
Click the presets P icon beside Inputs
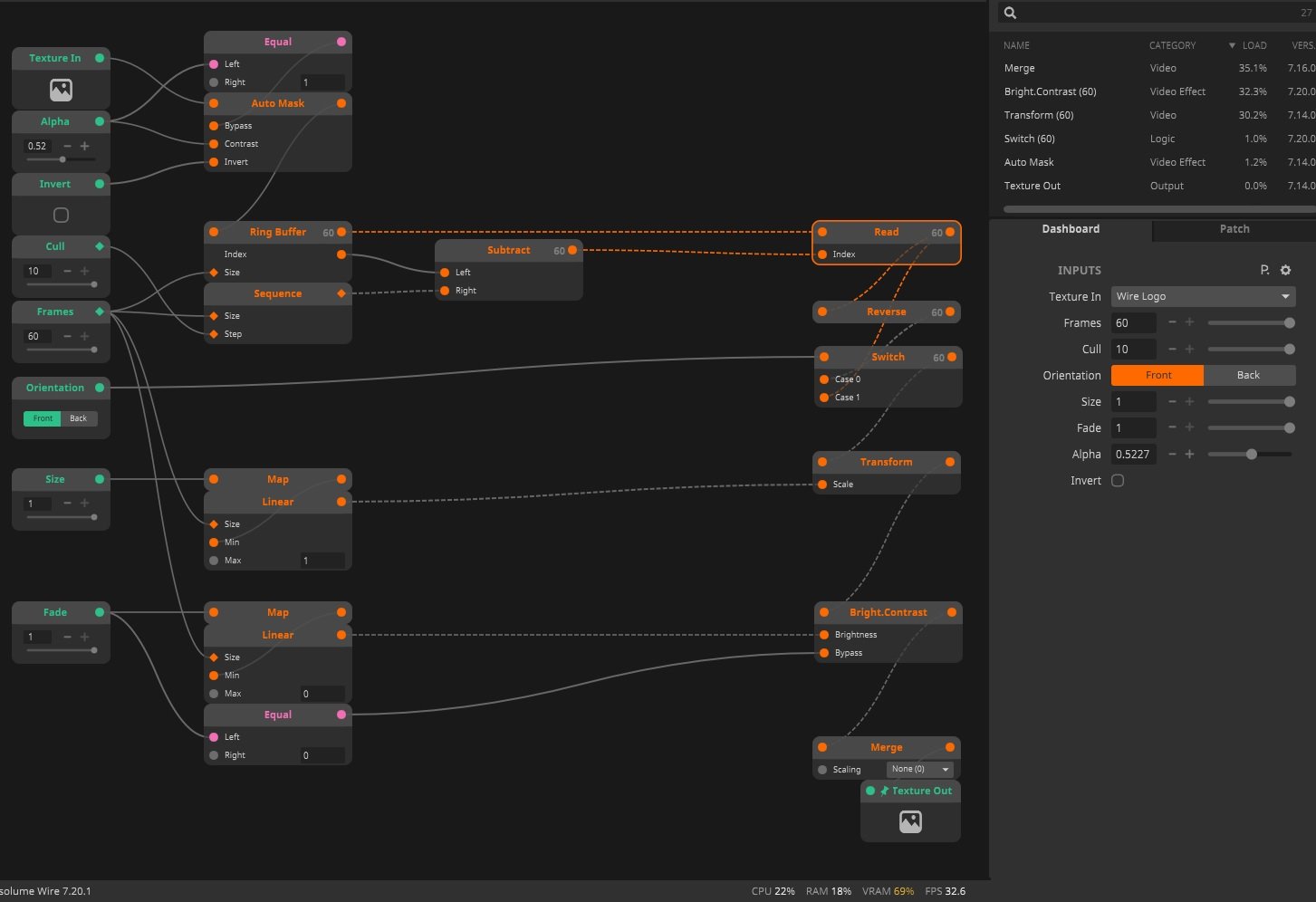click(1264, 270)
